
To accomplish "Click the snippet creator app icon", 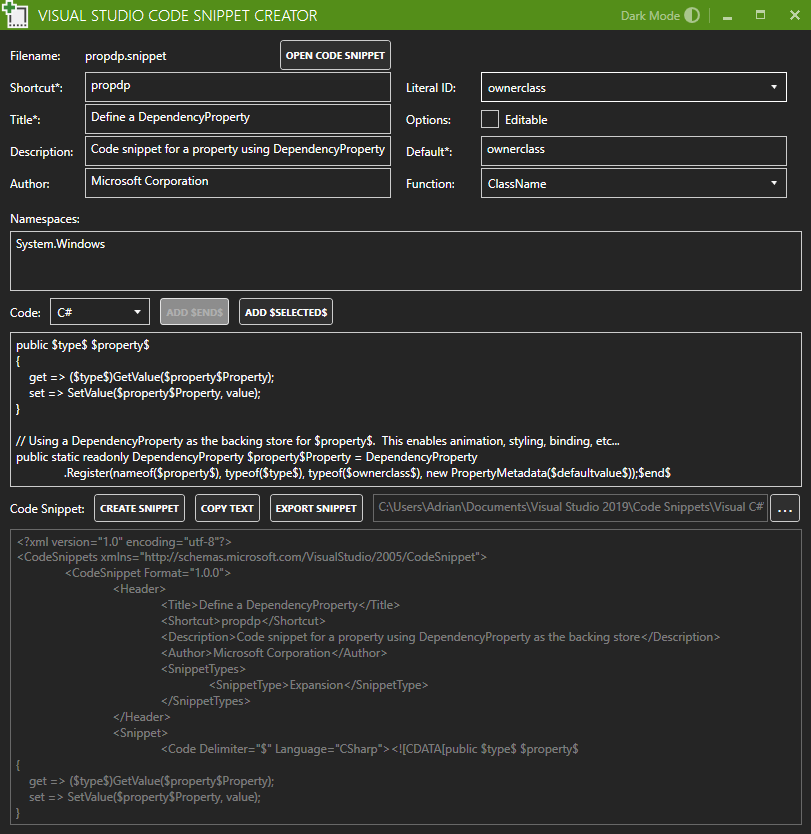I will [15, 14].
